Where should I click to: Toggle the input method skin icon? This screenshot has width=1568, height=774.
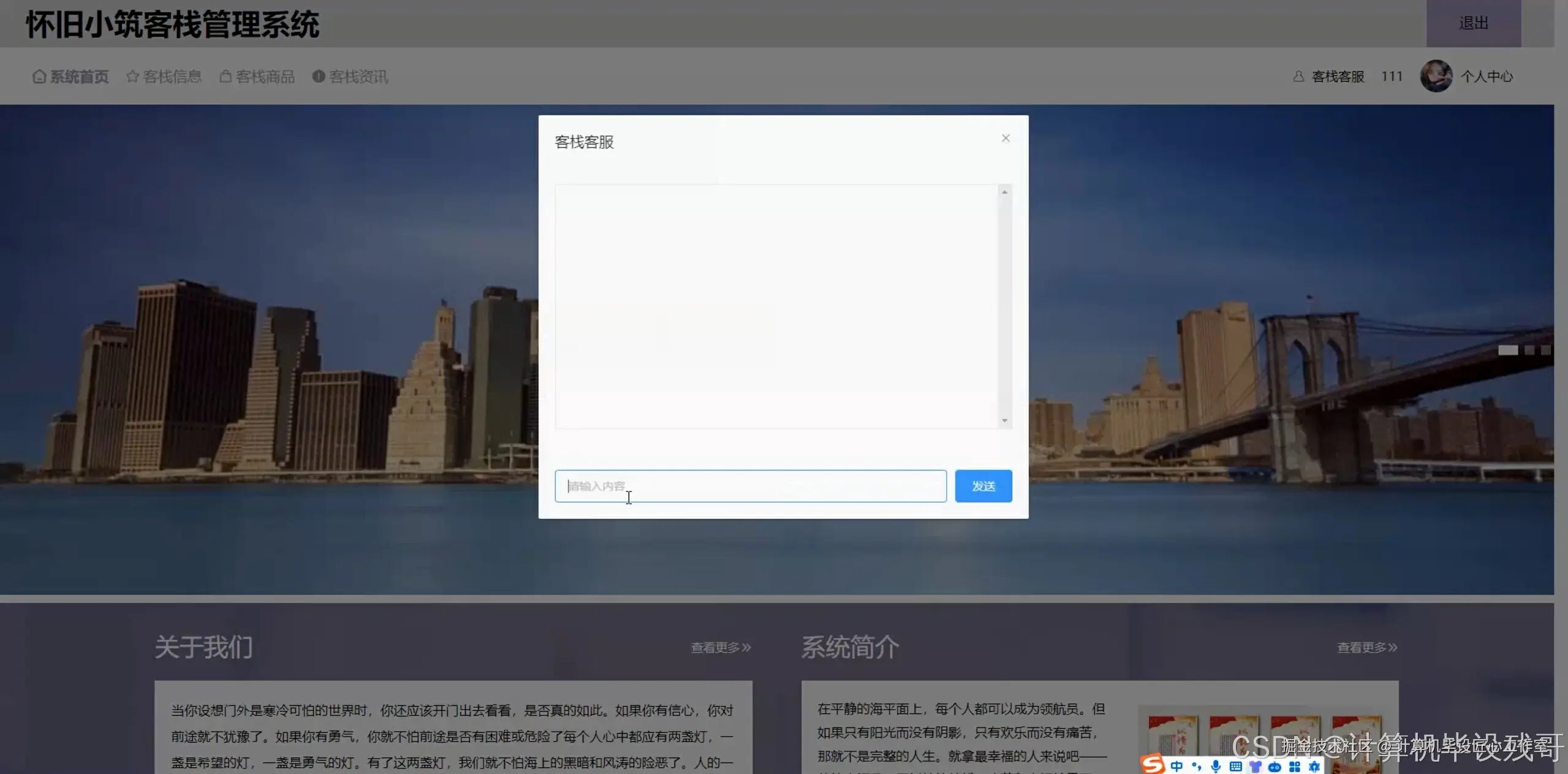click(1255, 765)
